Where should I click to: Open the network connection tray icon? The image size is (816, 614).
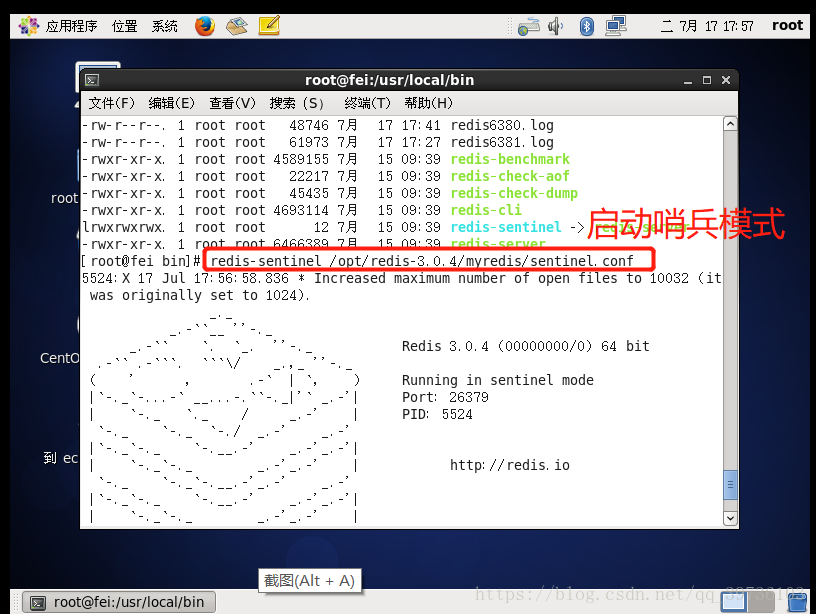tap(616, 26)
